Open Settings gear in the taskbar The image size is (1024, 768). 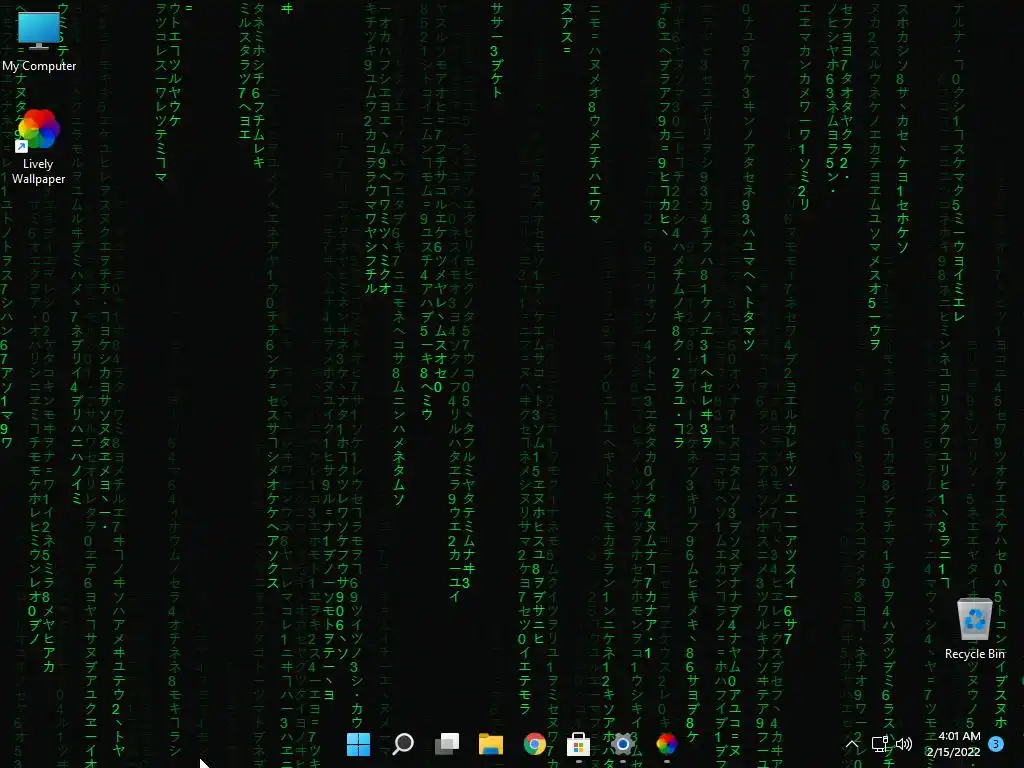(x=622, y=744)
